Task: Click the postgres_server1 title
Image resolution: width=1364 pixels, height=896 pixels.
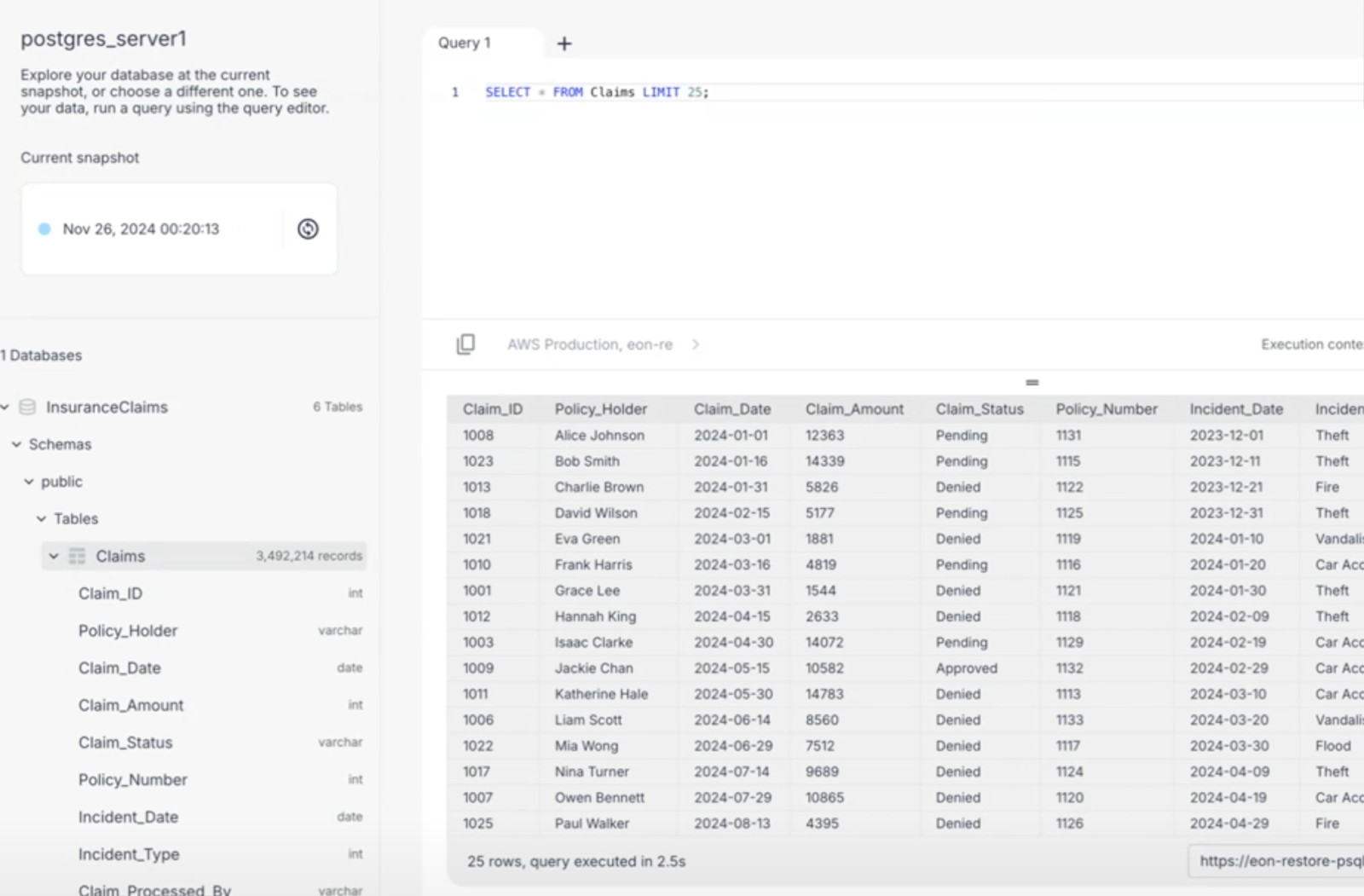Action: (103, 38)
